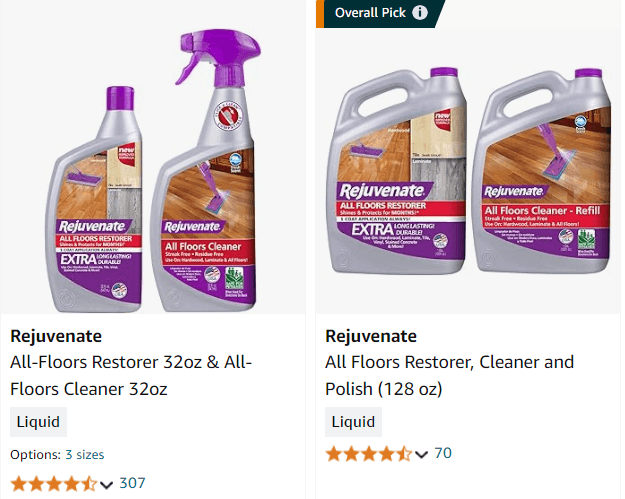Click the 3 sizes options link
The height and width of the screenshot is (499, 625).
[x=84, y=454]
